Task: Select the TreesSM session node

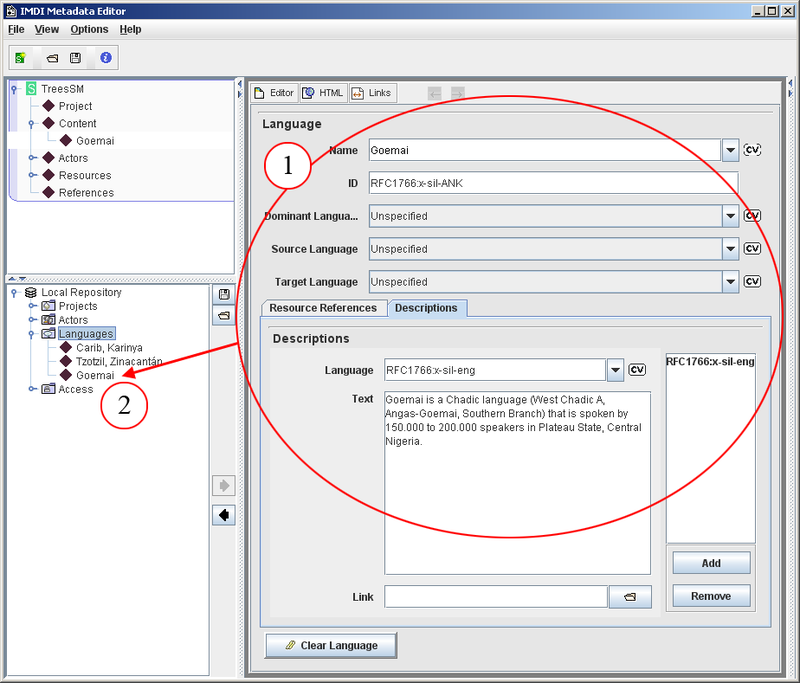Action: coord(62,89)
